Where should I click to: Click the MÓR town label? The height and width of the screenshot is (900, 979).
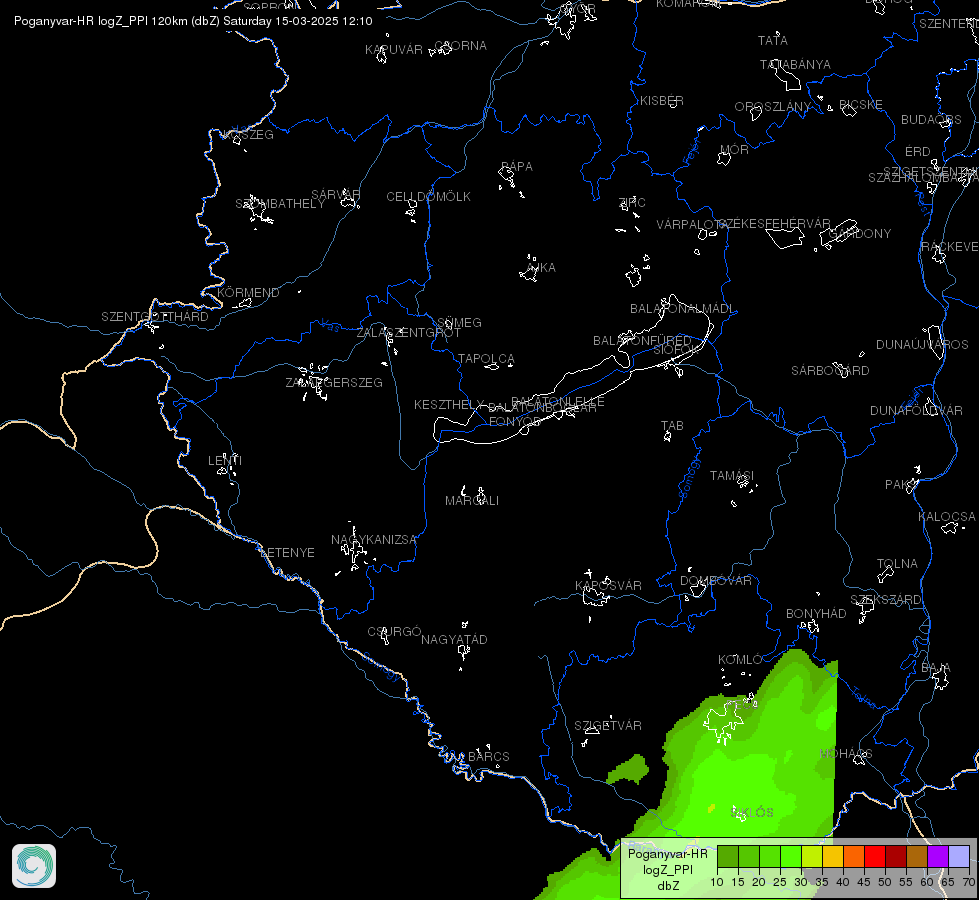(x=734, y=150)
